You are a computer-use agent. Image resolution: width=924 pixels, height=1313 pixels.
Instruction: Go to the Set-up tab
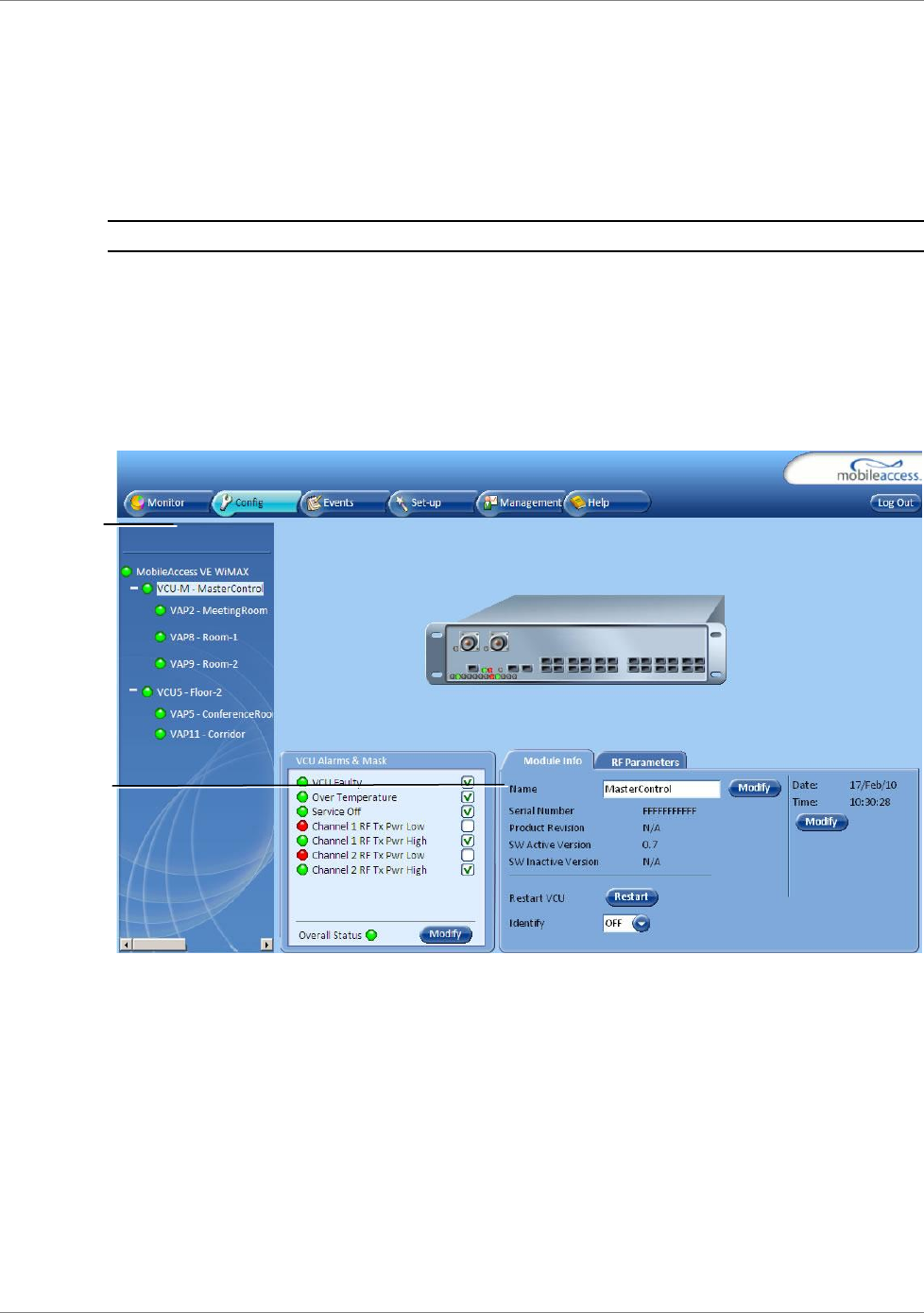432,503
